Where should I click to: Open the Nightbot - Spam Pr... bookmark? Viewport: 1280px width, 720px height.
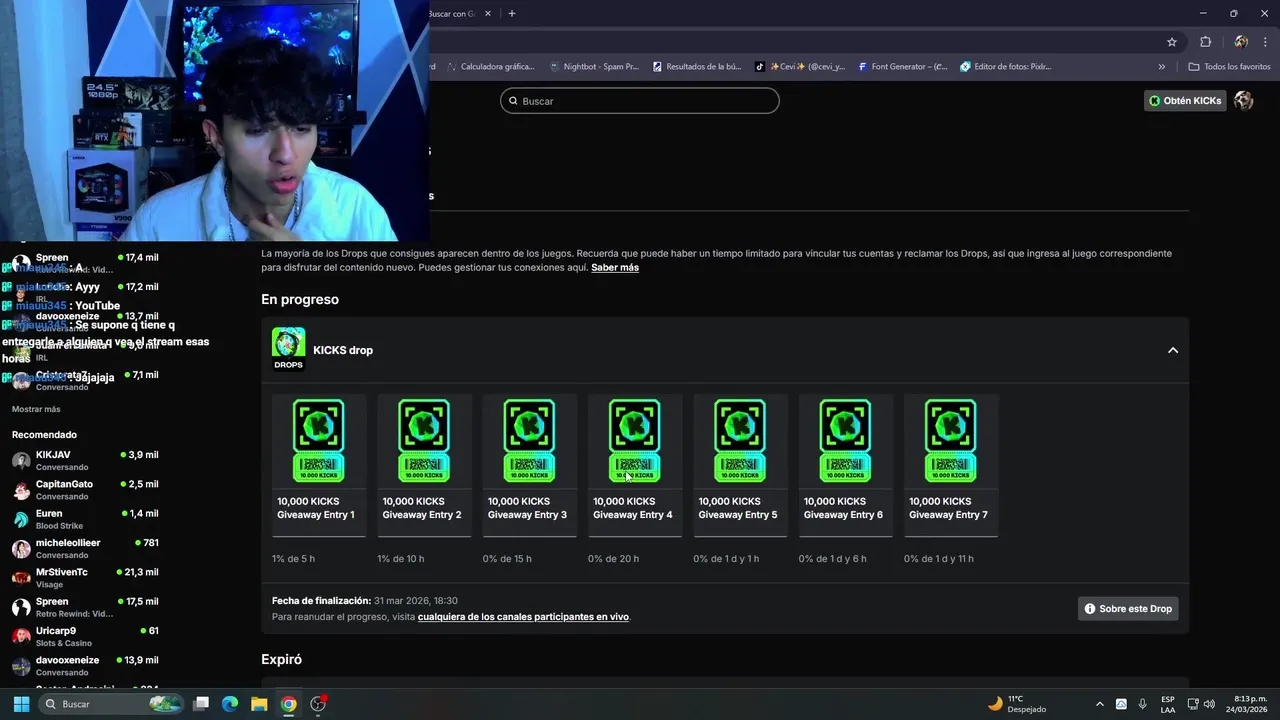click(594, 67)
